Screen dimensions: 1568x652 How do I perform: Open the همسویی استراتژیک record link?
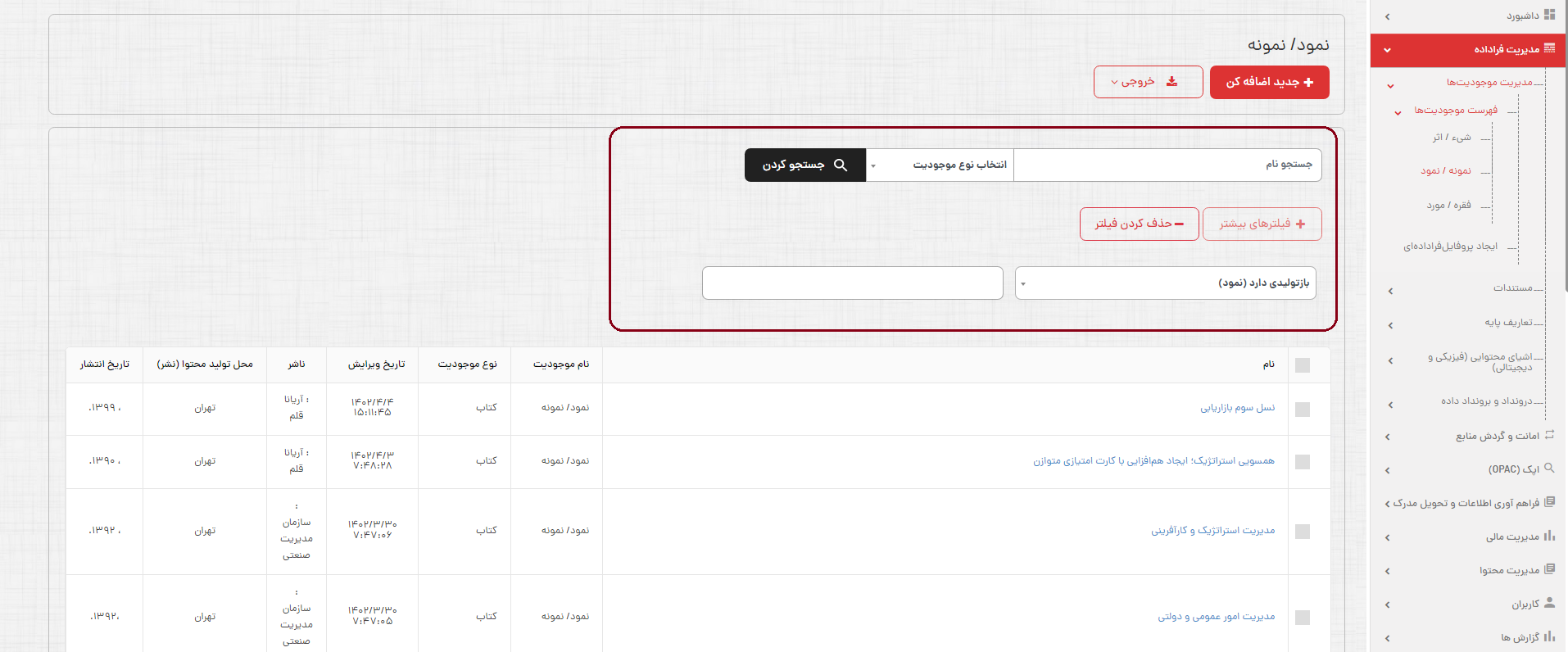1153,461
